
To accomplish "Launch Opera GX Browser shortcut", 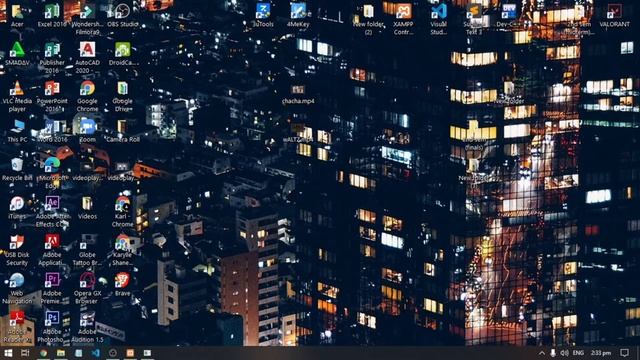I will (87, 288).
